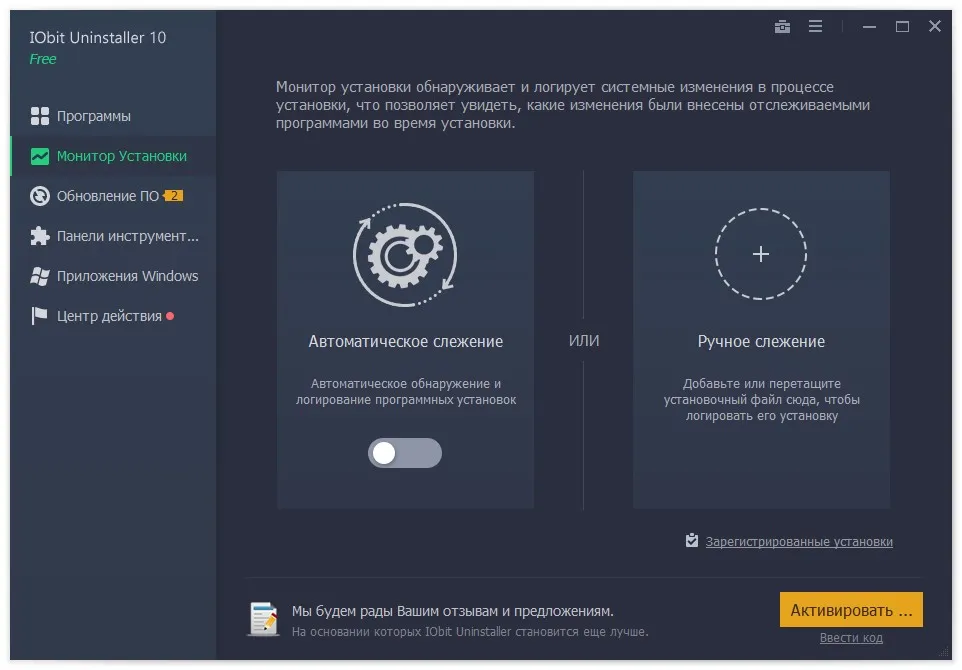The width and height of the screenshot is (962, 670).
Task: Add an installer via the dashed plus circle
Action: [761, 254]
